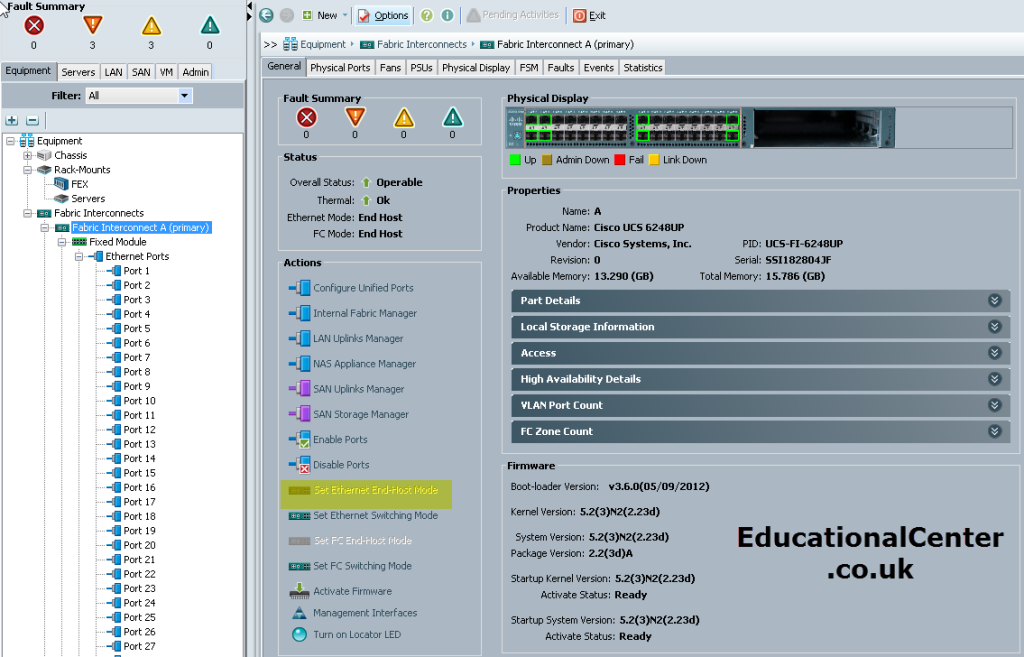The height and width of the screenshot is (657, 1024).
Task: Click the collapse all minus icon
Action: pos(32,120)
